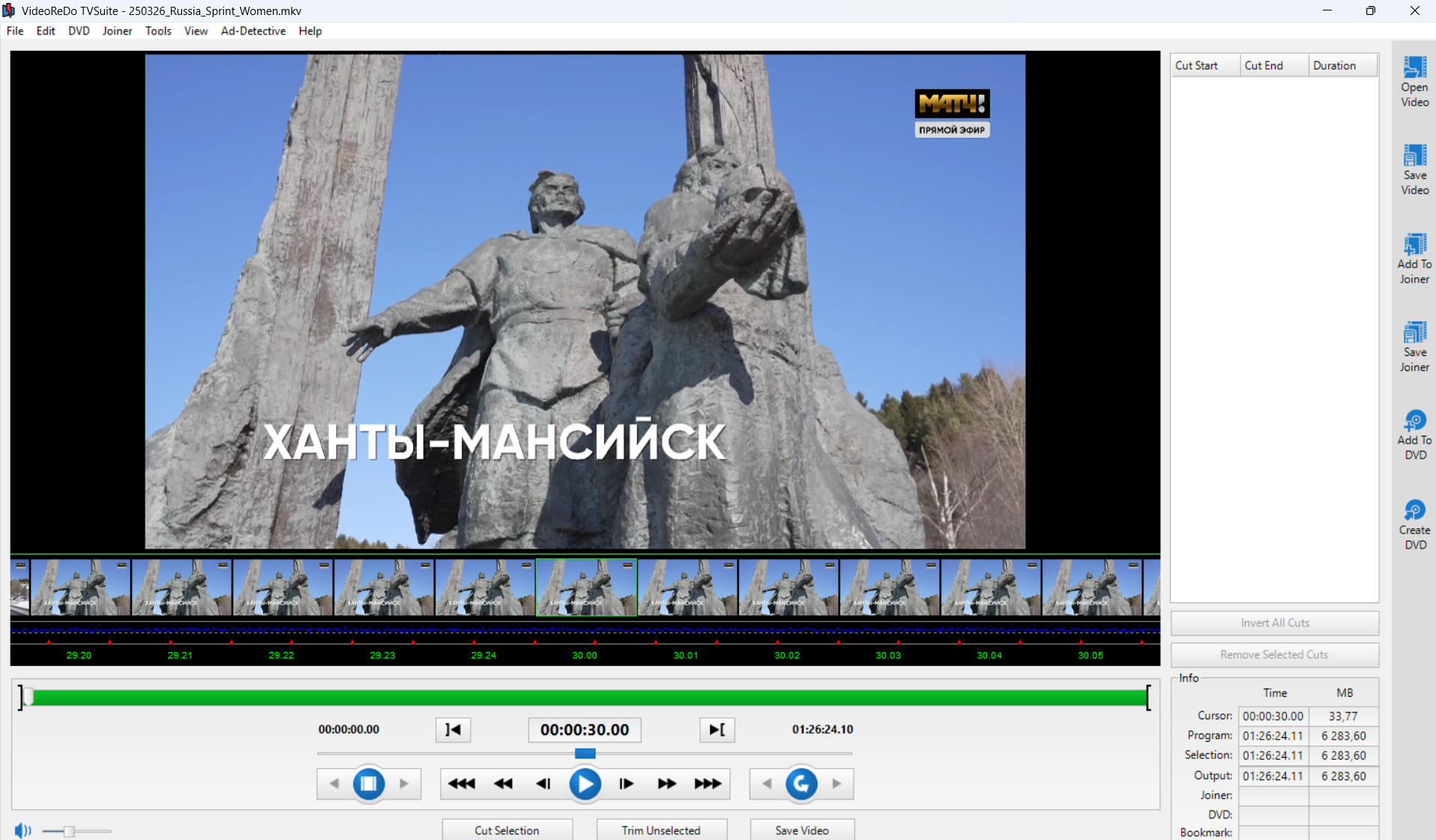Click left arrow beside the replay button
The image size is (1436, 840).
tap(767, 784)
